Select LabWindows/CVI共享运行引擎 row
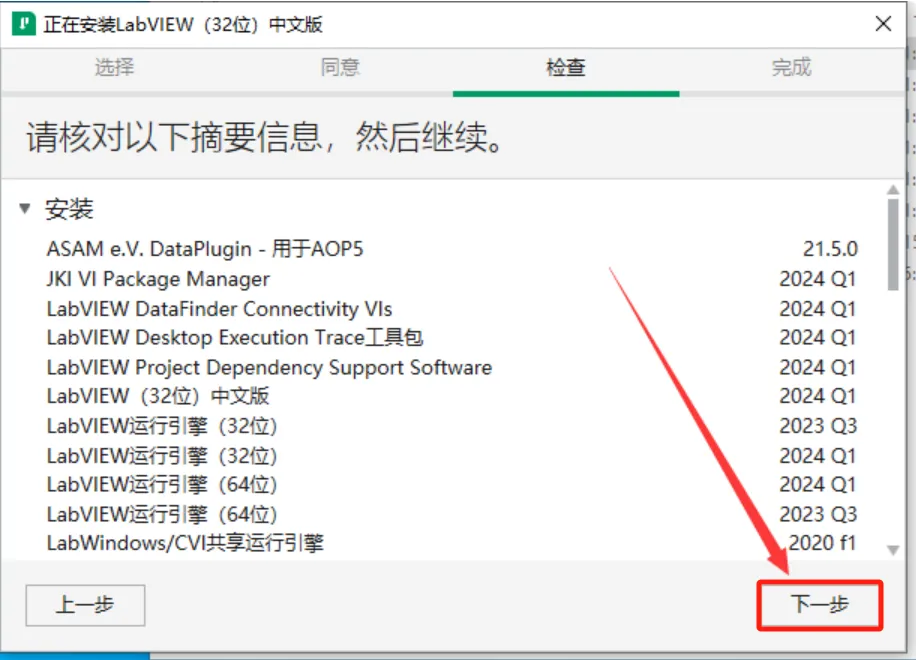Viewport: 916px width, 660px height. 451,543
